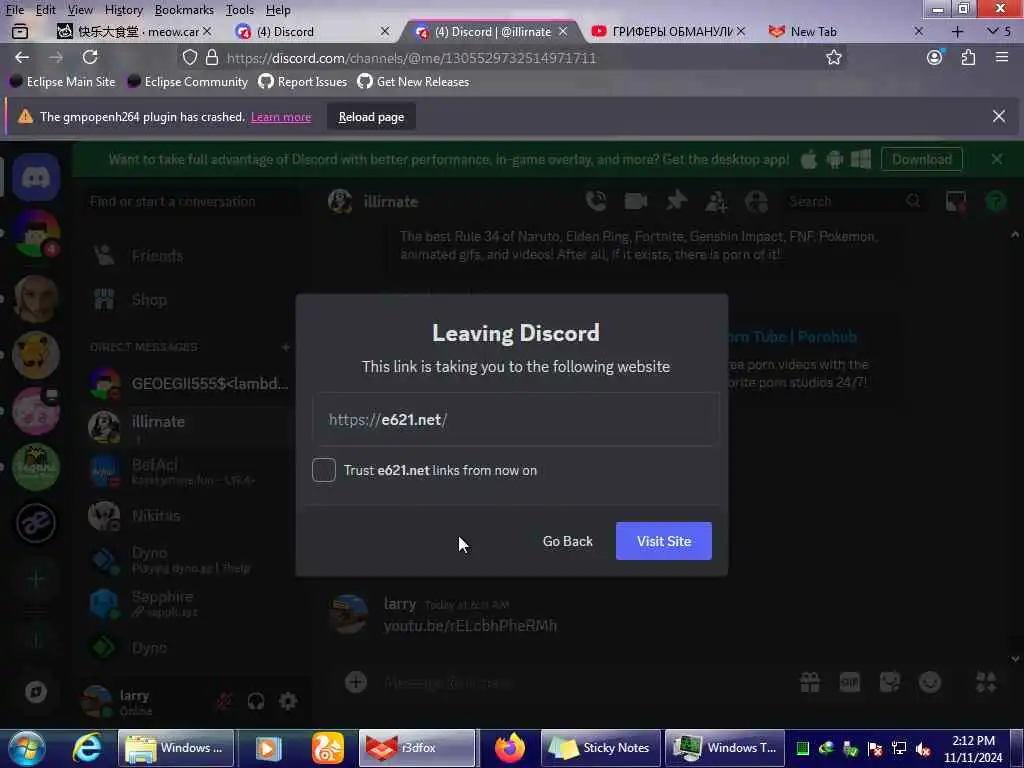Open the browser hamburger menu
The height and width of the screenshot is (768, 1024).
[x=1002, y=57]
